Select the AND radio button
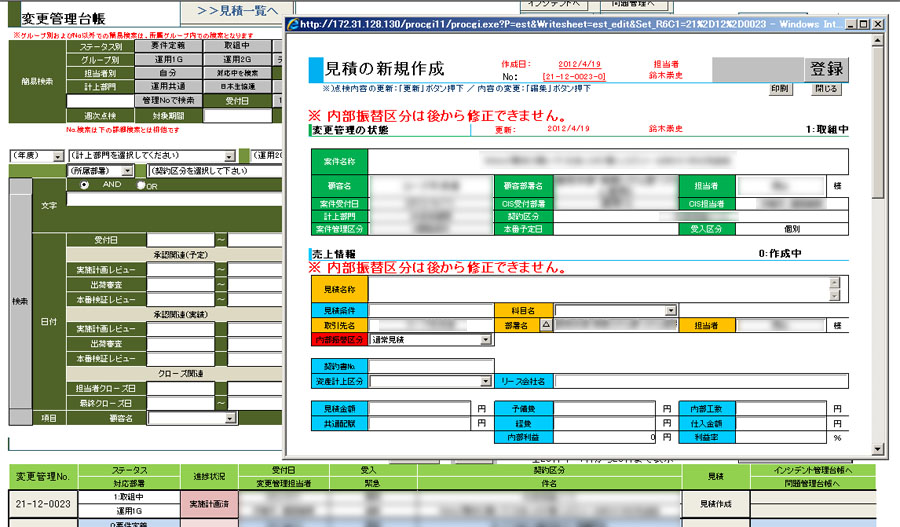Screen dimensions: 900x527 (84, 185)
